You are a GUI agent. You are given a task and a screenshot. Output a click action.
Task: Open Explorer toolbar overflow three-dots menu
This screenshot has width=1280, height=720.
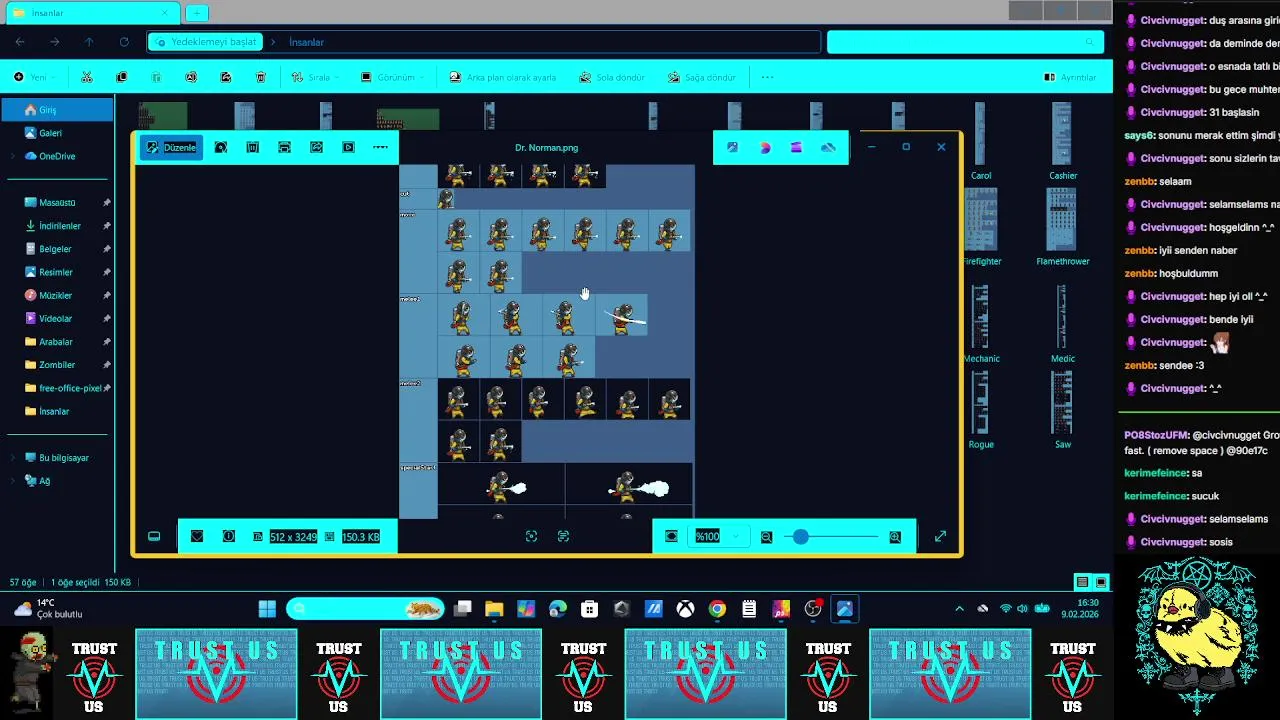[767, 77]
